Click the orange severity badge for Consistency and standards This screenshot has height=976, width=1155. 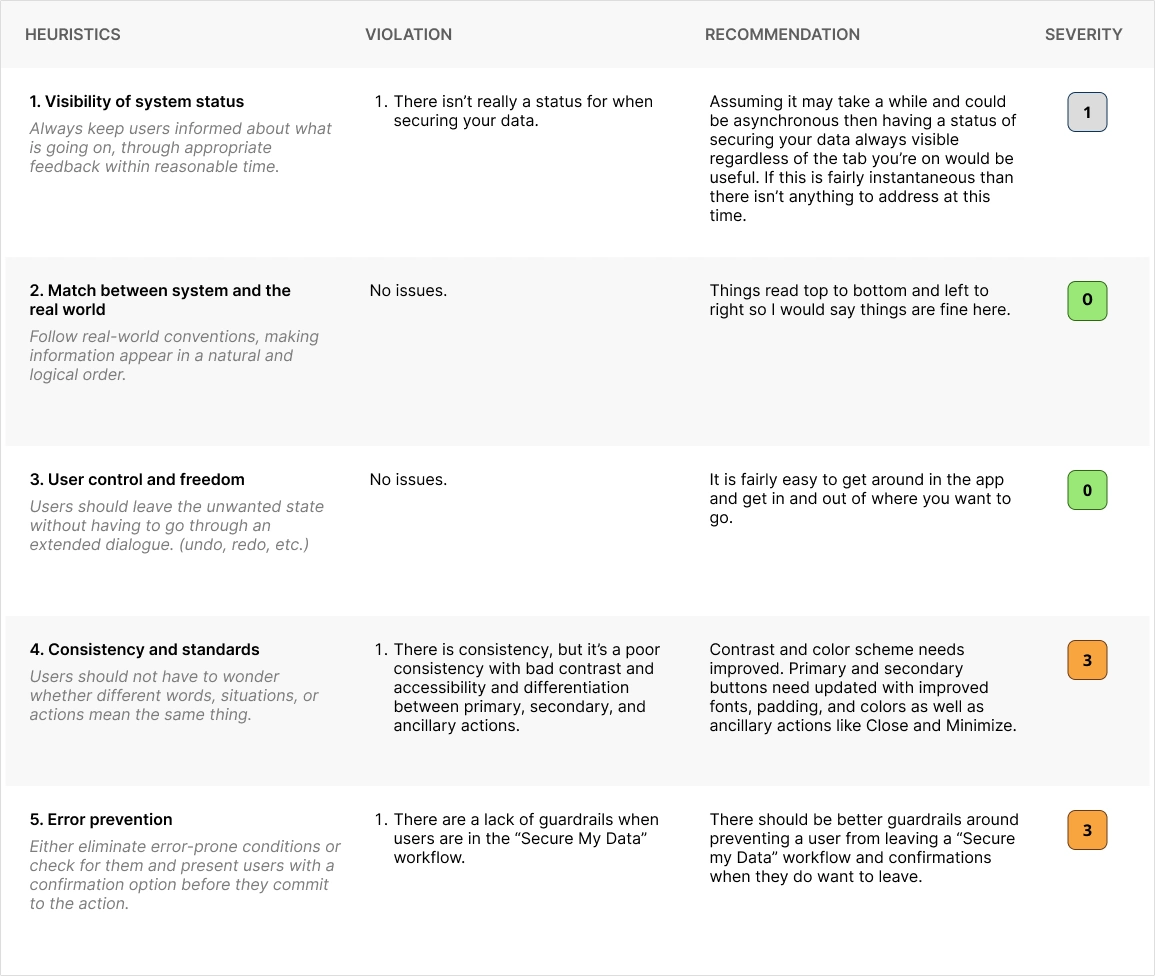click(x=1087, y=660)
